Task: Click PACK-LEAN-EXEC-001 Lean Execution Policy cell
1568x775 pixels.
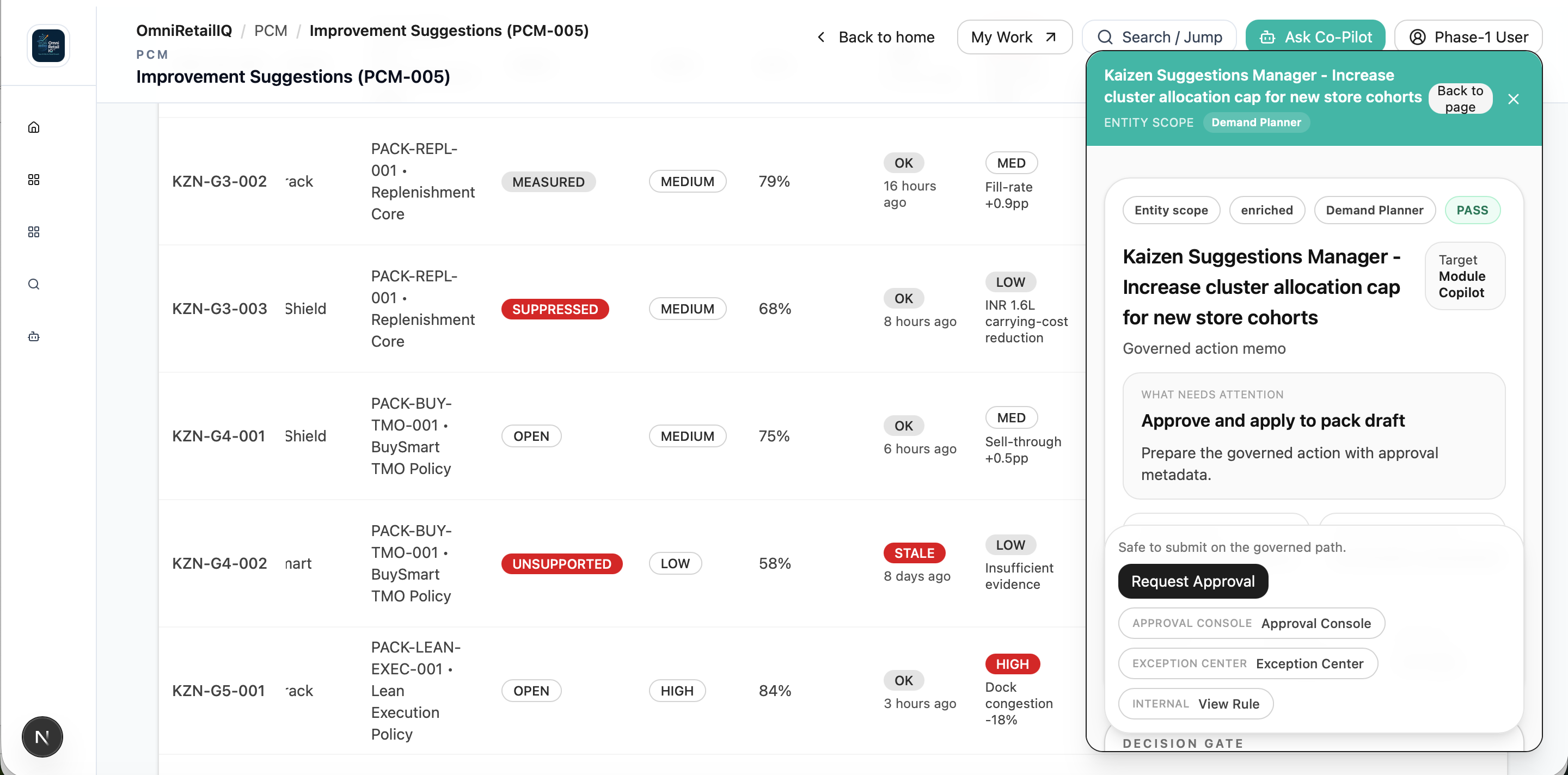Action: (x=416, y=691)
